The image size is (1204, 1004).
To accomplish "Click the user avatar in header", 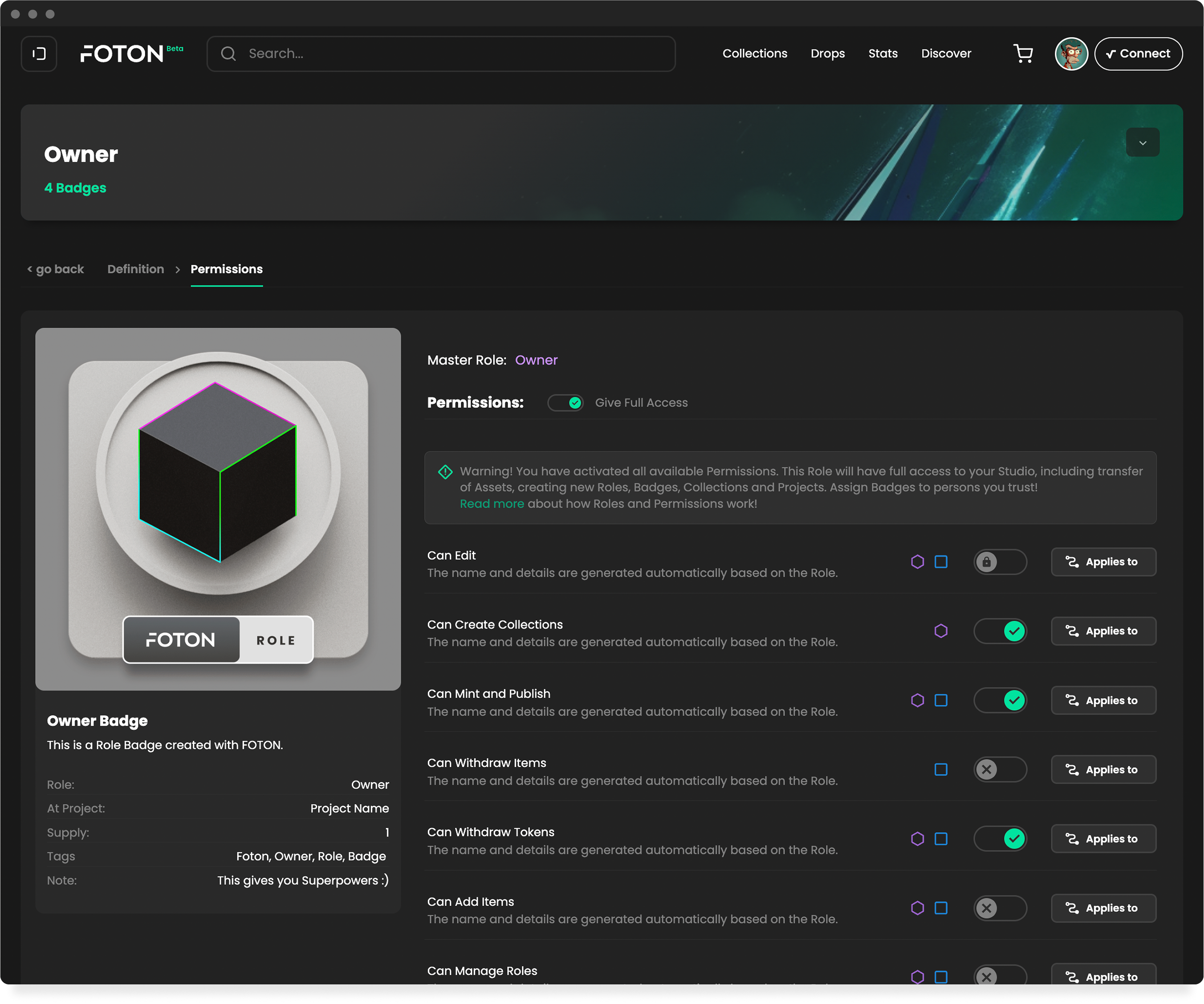I will tap(1071, 54).
